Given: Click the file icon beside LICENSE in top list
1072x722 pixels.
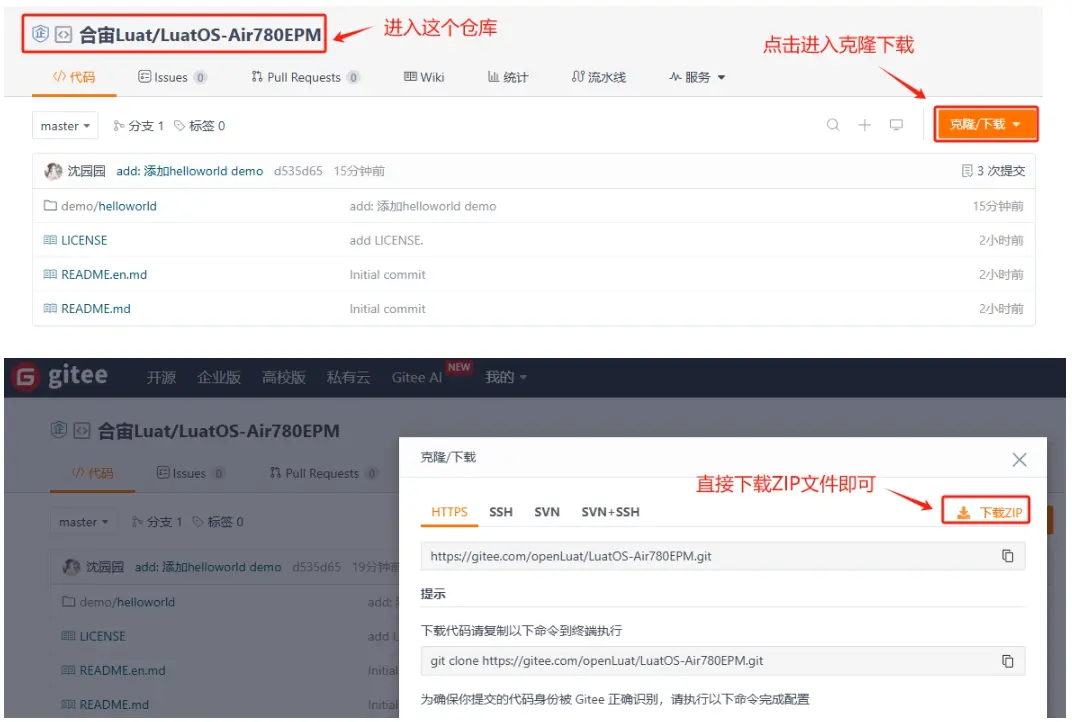Looking at the screenshot, I should [x=50, y=240].
